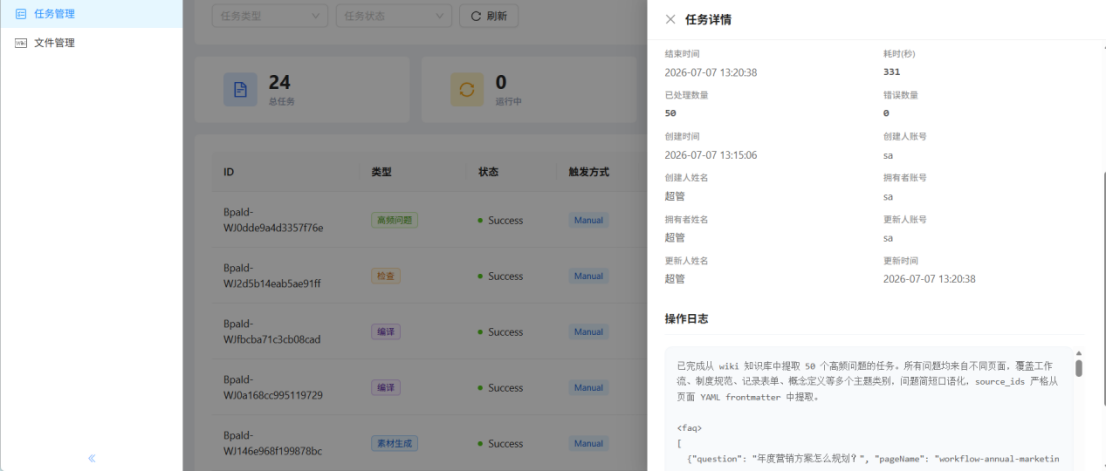The width and height of the screenshot is (1106, 472).
Task: Click the 错误数量 value 0
Action: tap(886, 113)
